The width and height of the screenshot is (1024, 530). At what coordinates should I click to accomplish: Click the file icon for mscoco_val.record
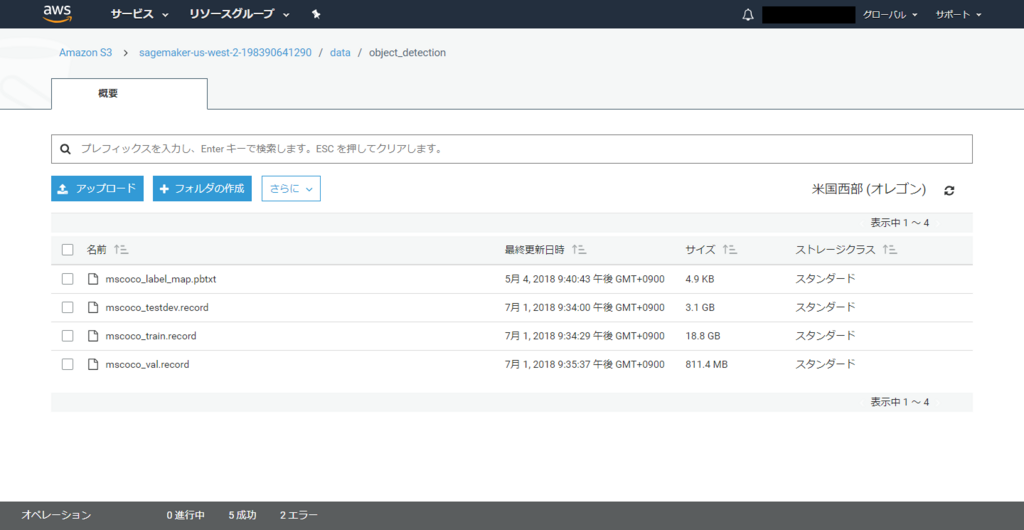pyautogui.click(x=93, y=365)
